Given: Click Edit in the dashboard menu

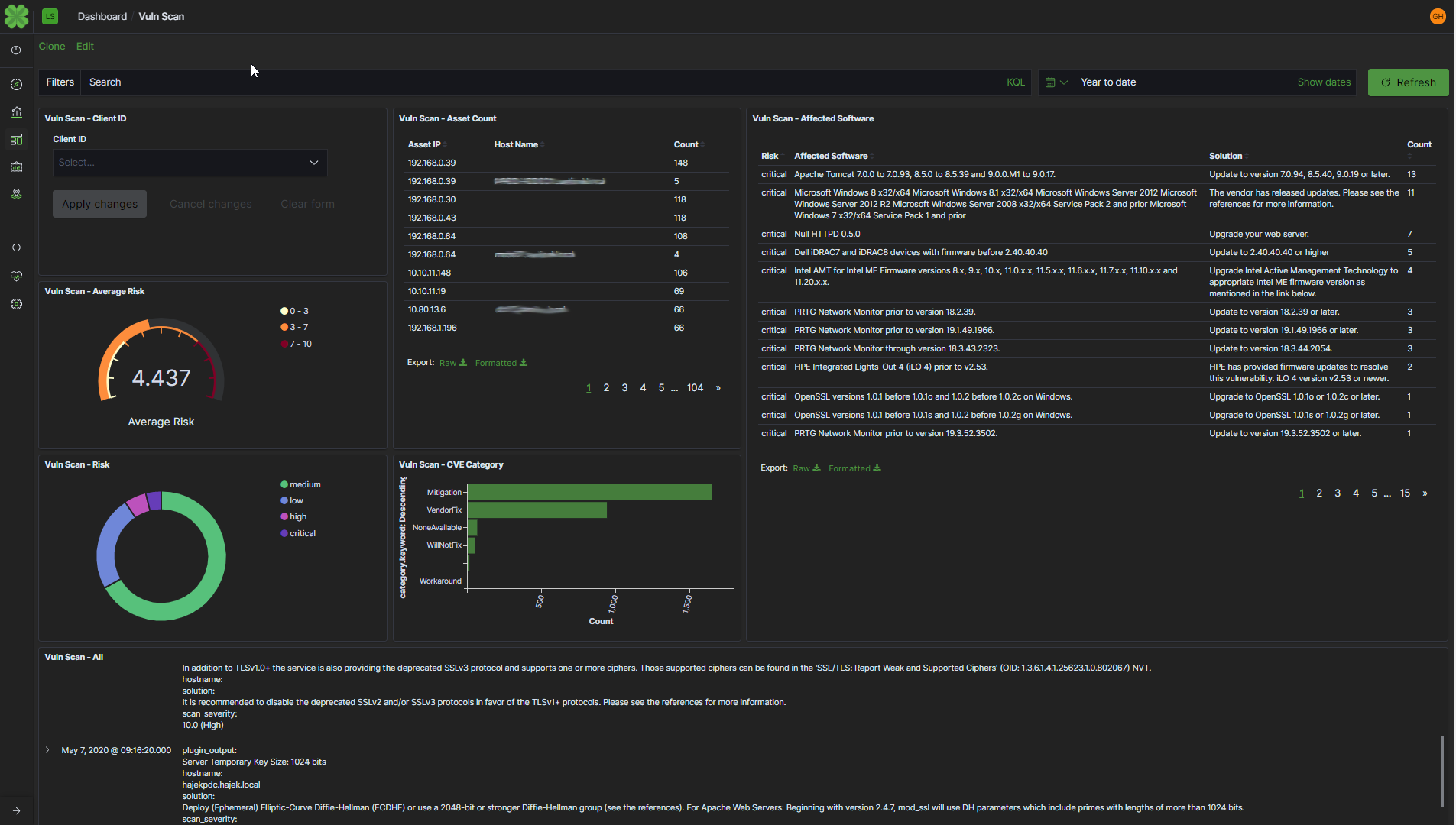Looking at the screenshot, I should coord(85,47).
